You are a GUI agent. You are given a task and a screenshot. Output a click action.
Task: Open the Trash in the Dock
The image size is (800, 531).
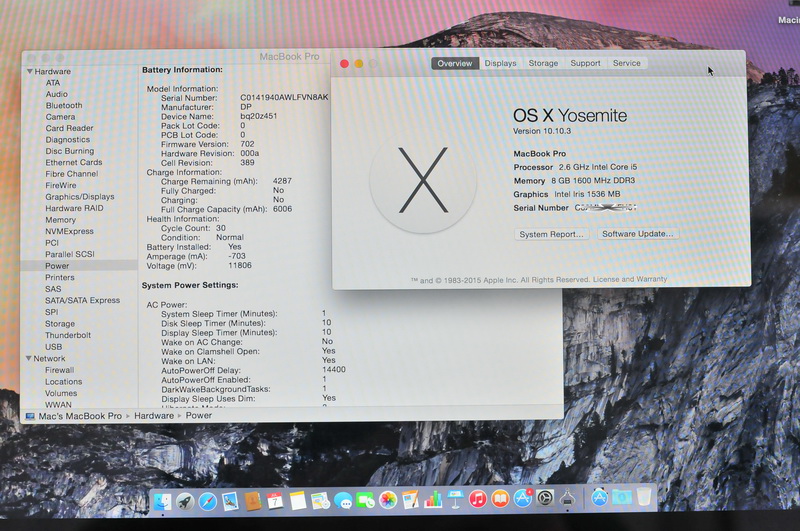point(644,496)
